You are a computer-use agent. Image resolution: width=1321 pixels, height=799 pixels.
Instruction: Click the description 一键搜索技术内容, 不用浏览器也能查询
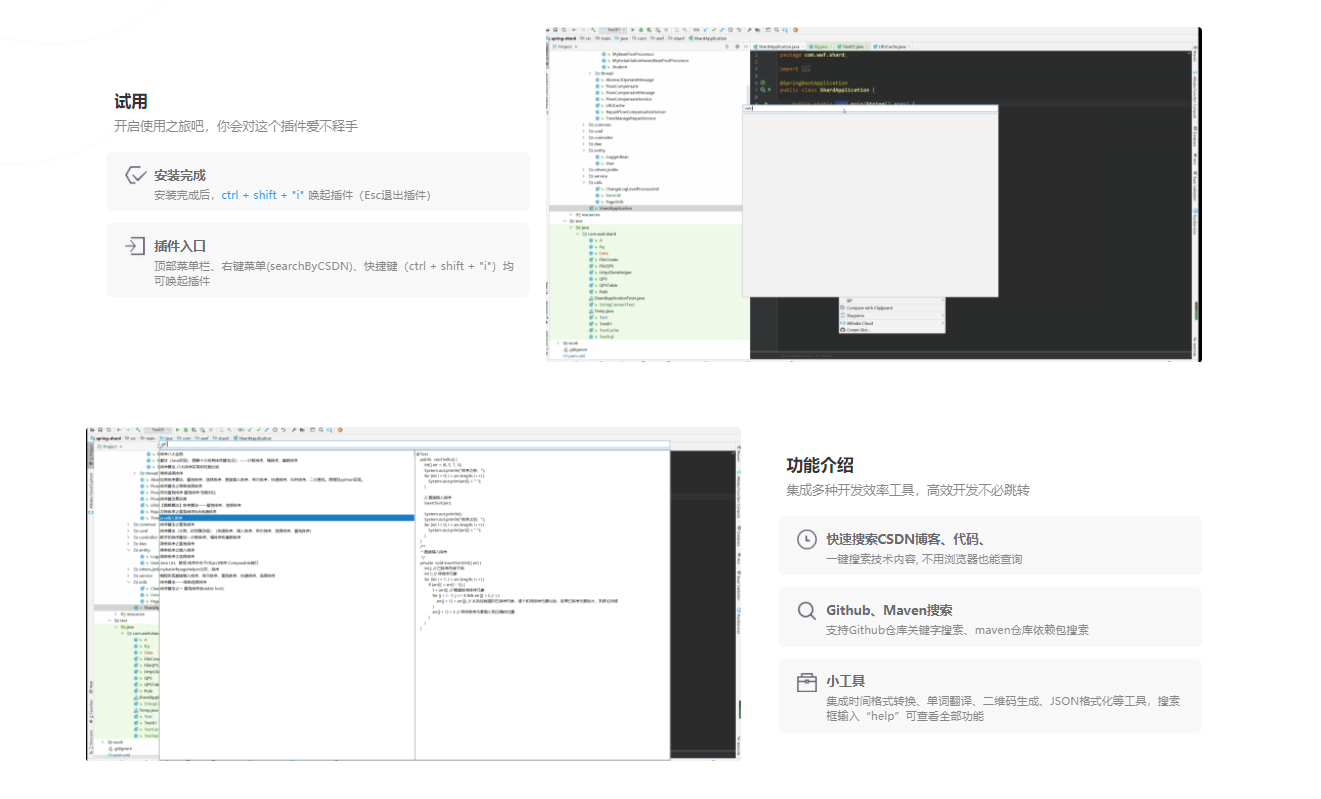924,559
